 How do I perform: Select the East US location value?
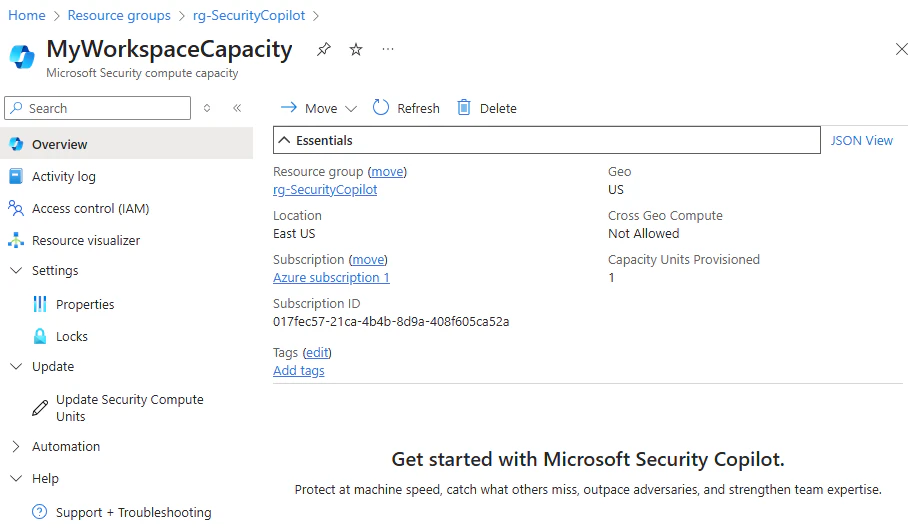tap(294, 233)
